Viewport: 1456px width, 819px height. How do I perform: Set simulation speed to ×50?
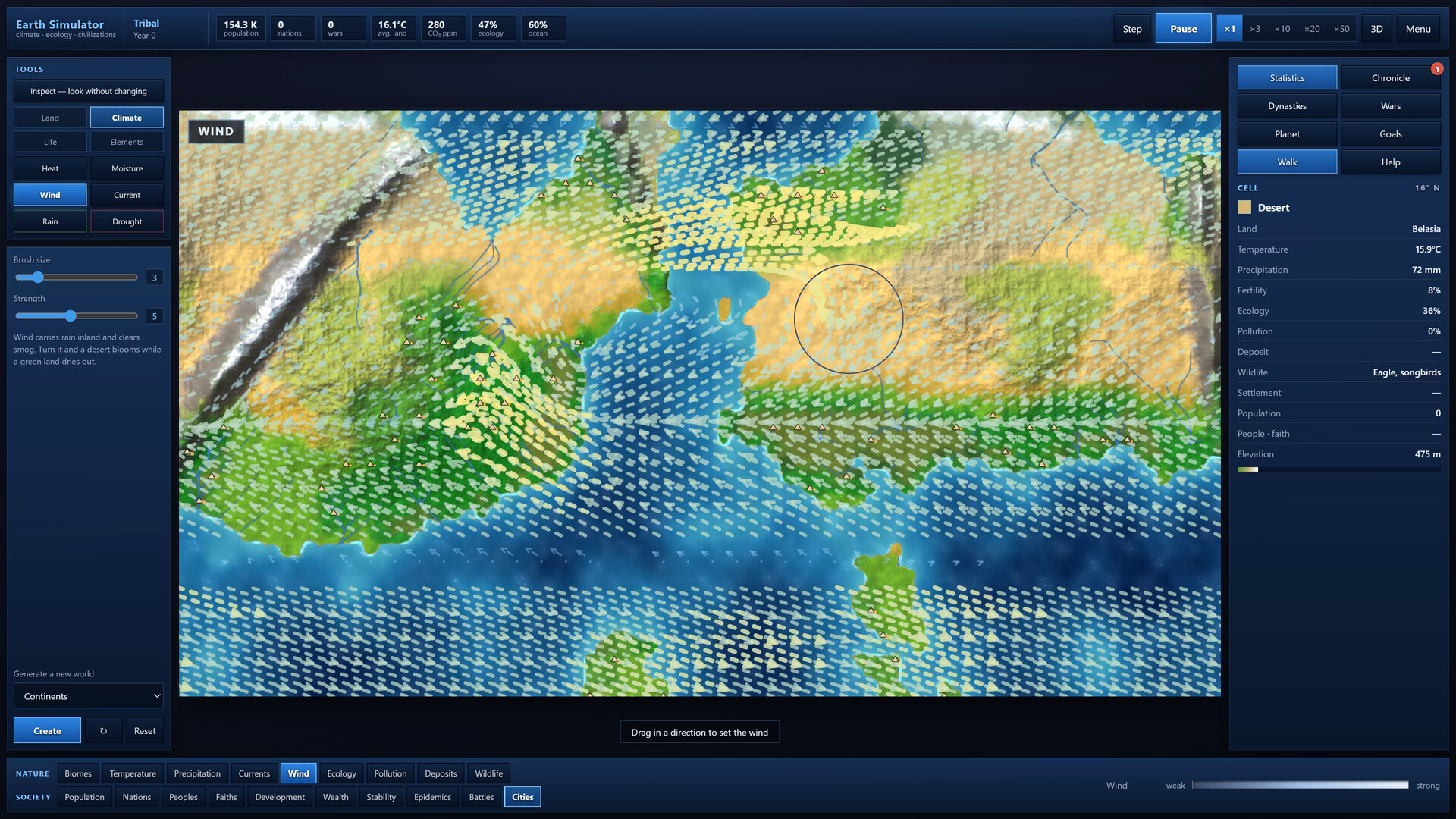1341,29
